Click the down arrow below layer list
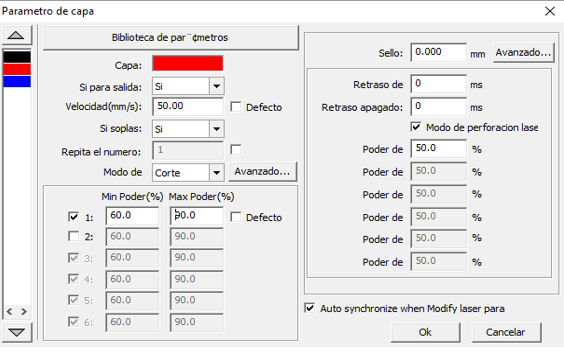The image size is (564, 361). tap(17, 332)
